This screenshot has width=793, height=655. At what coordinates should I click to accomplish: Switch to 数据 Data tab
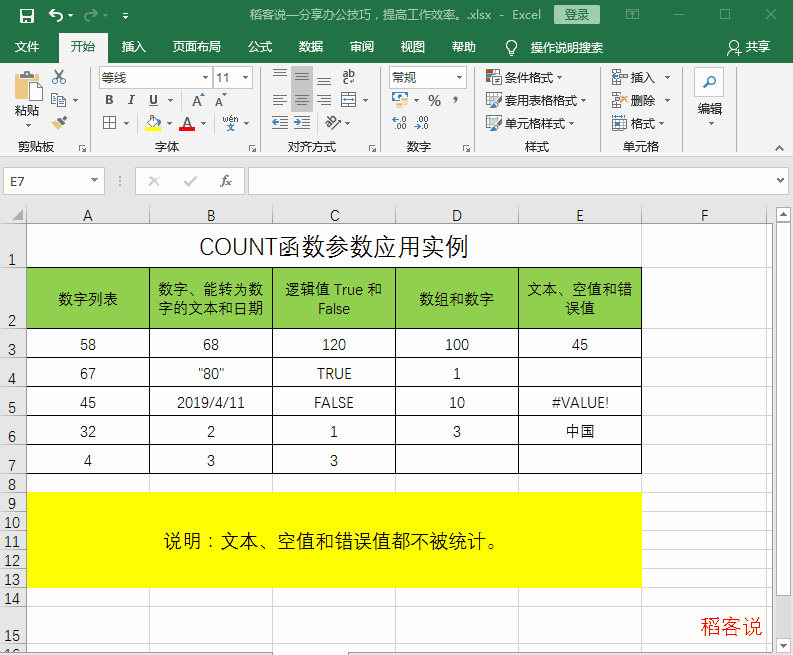coord(311,47)
